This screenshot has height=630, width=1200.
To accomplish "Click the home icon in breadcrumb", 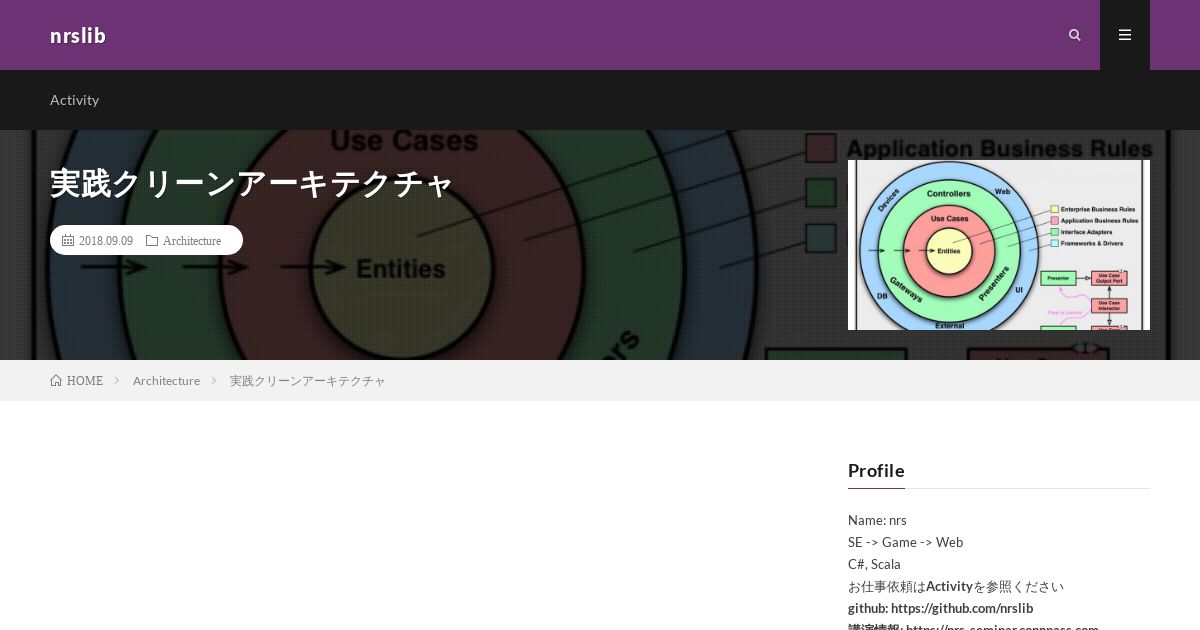I will 56,381.
